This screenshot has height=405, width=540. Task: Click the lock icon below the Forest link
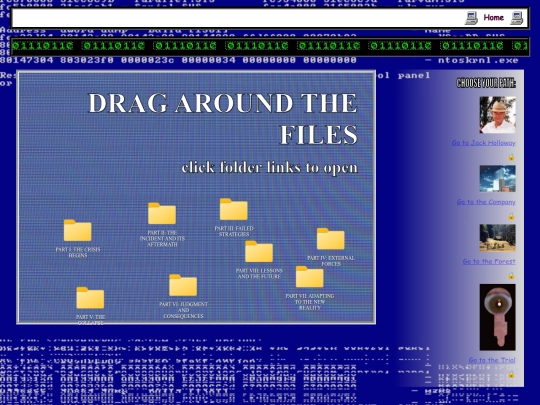pos(511,276)
